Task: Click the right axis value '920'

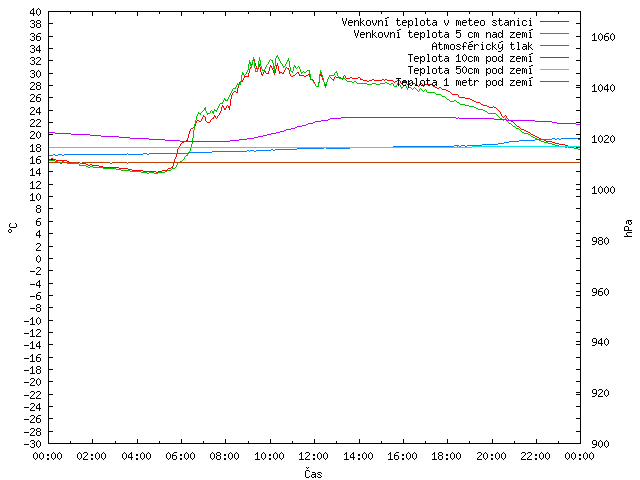Action: pyautogui.click(x=600, y=393)
